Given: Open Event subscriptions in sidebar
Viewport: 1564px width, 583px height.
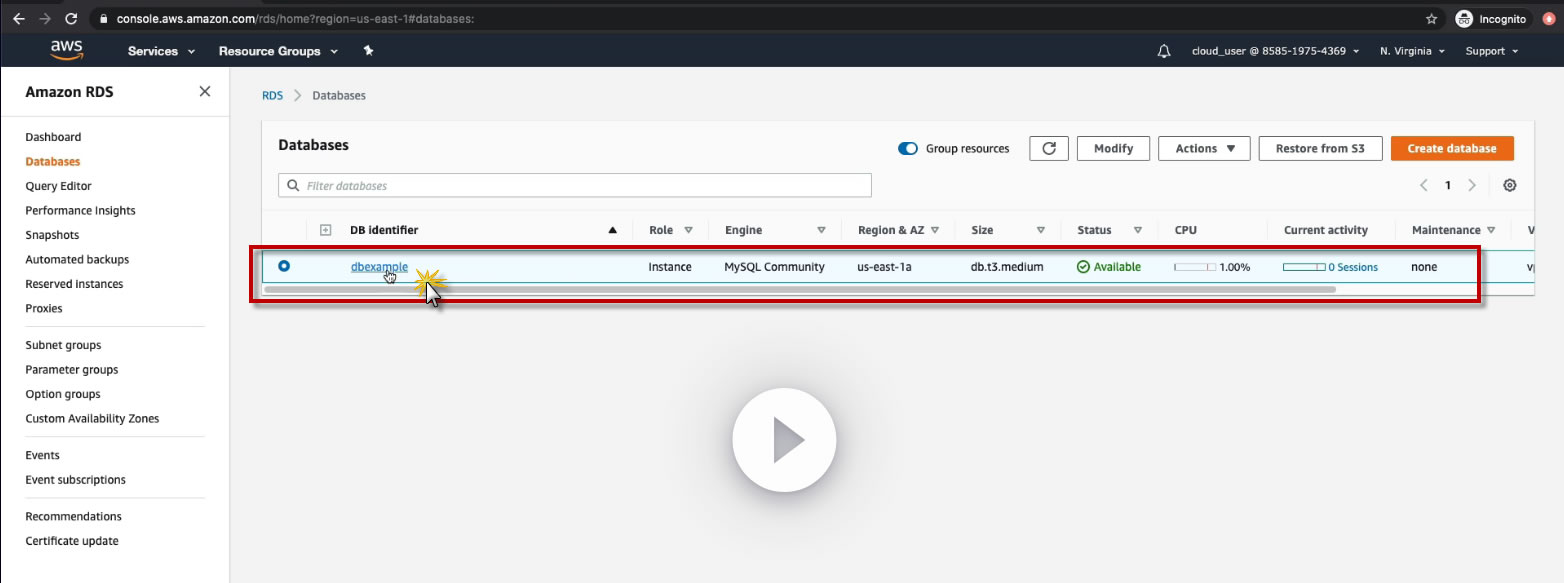Looking at the screenshot, I should point(75,480).
